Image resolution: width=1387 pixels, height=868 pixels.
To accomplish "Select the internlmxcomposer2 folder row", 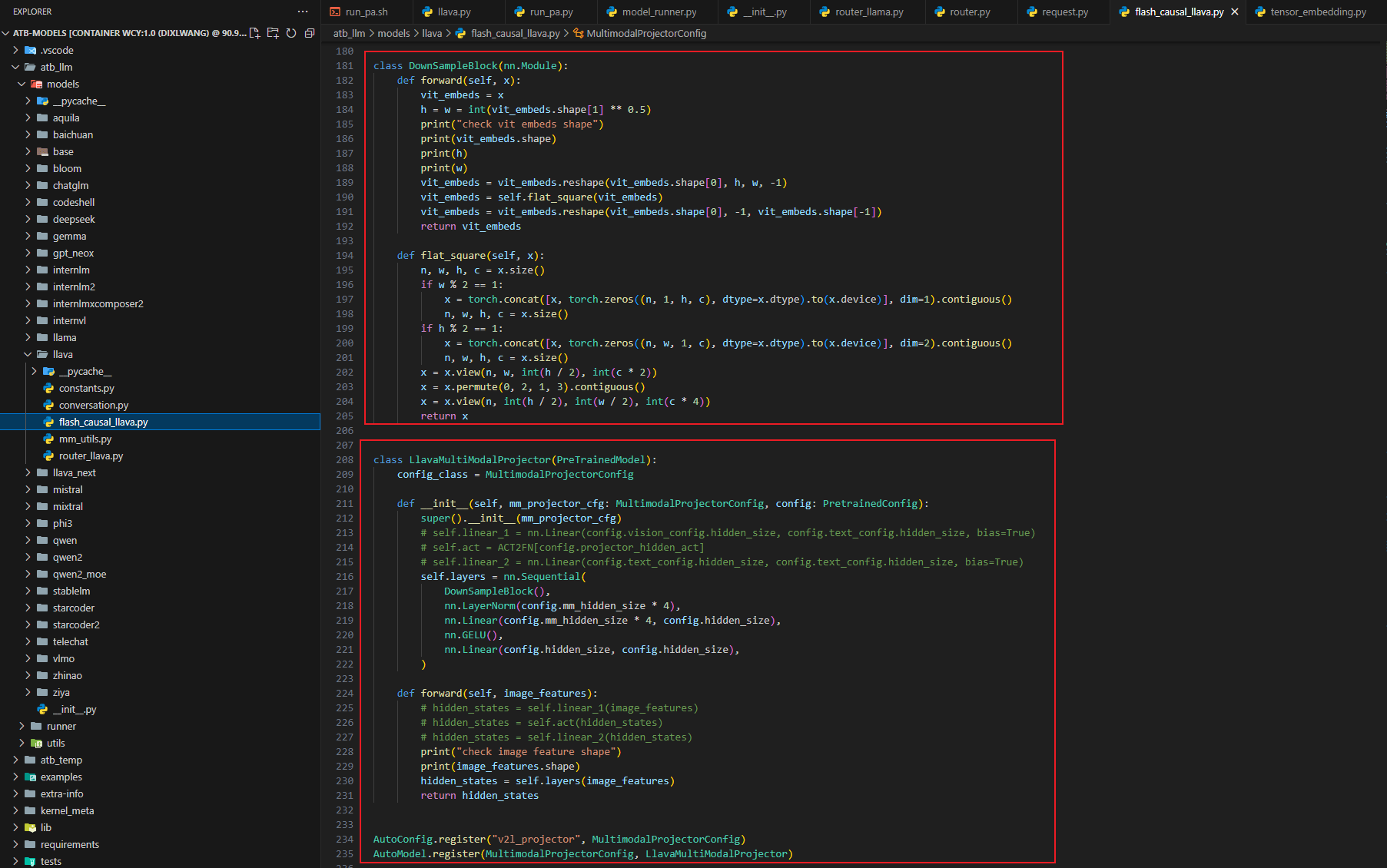I will [160, 303].
